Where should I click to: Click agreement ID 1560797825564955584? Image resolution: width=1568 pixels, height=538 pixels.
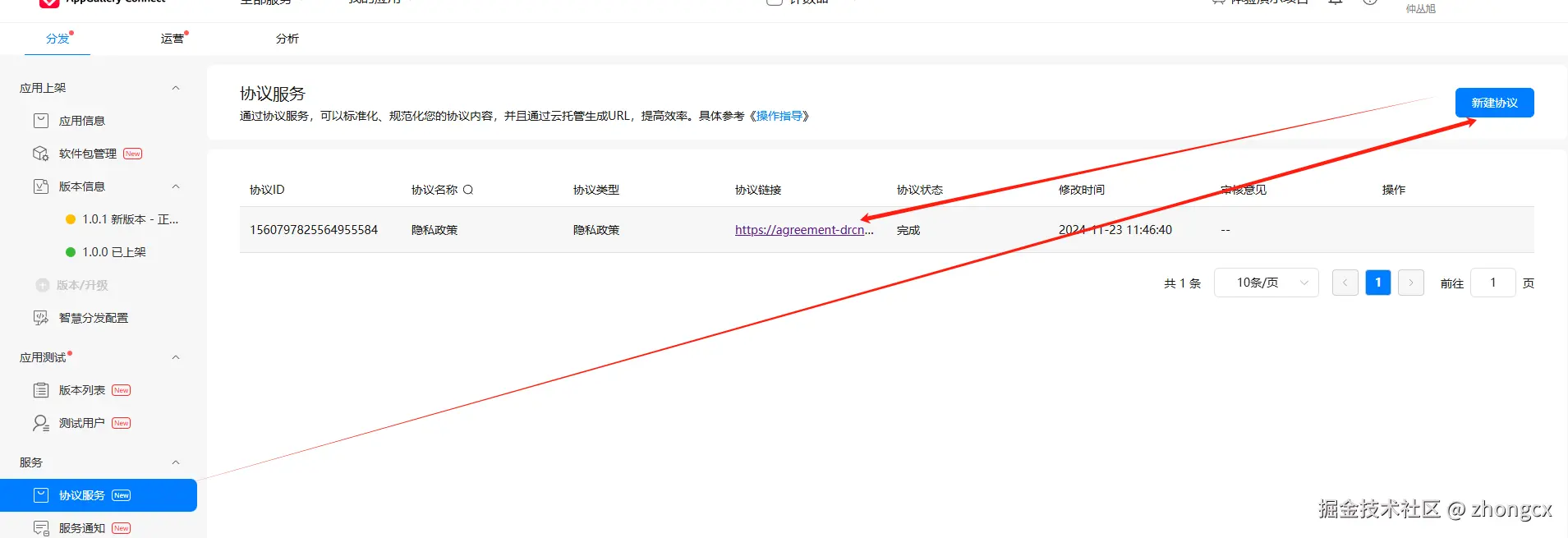tap(314, 230)
